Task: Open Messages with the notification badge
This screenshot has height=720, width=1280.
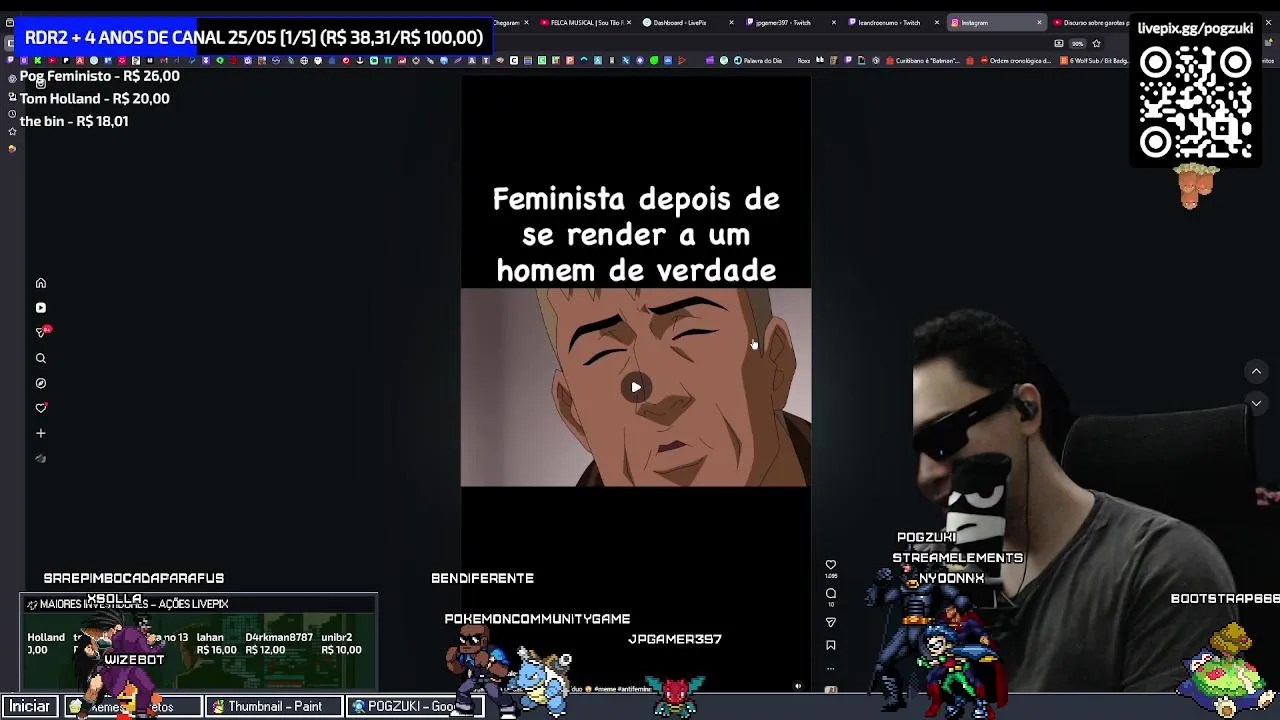Action: point(41,333)
